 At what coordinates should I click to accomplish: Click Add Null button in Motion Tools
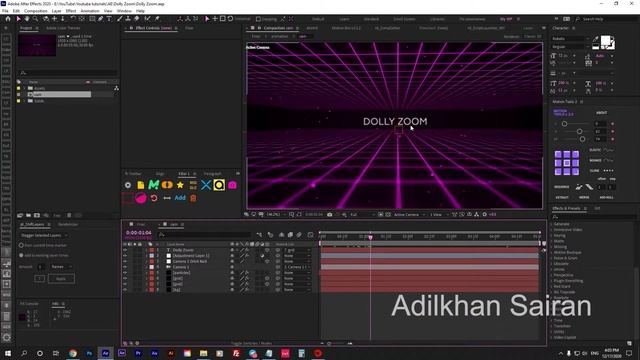pos(607,198)
